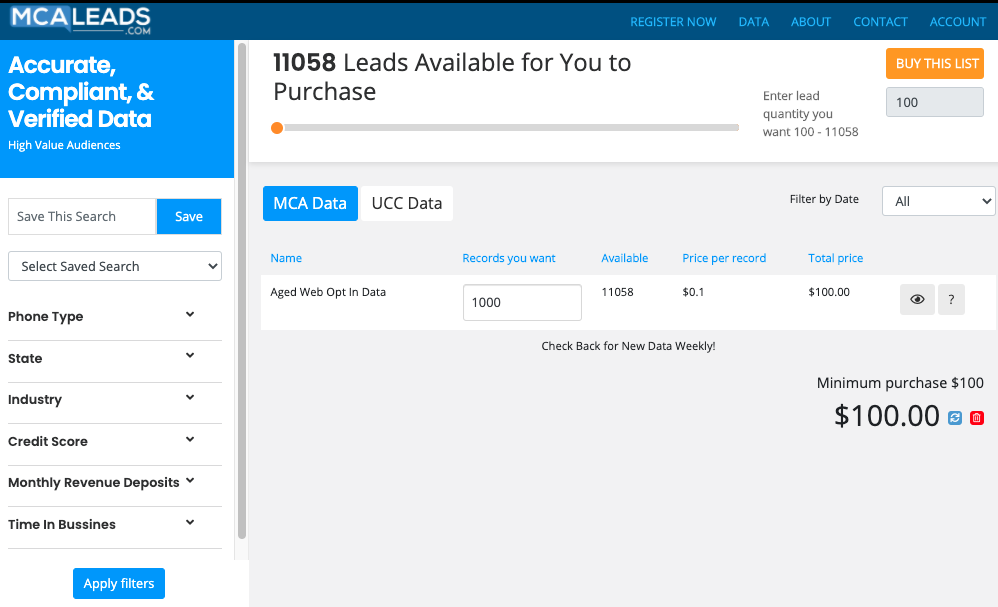Click the Buy This List button
Viewport: 998px width, 607px height.
[935, 64]
